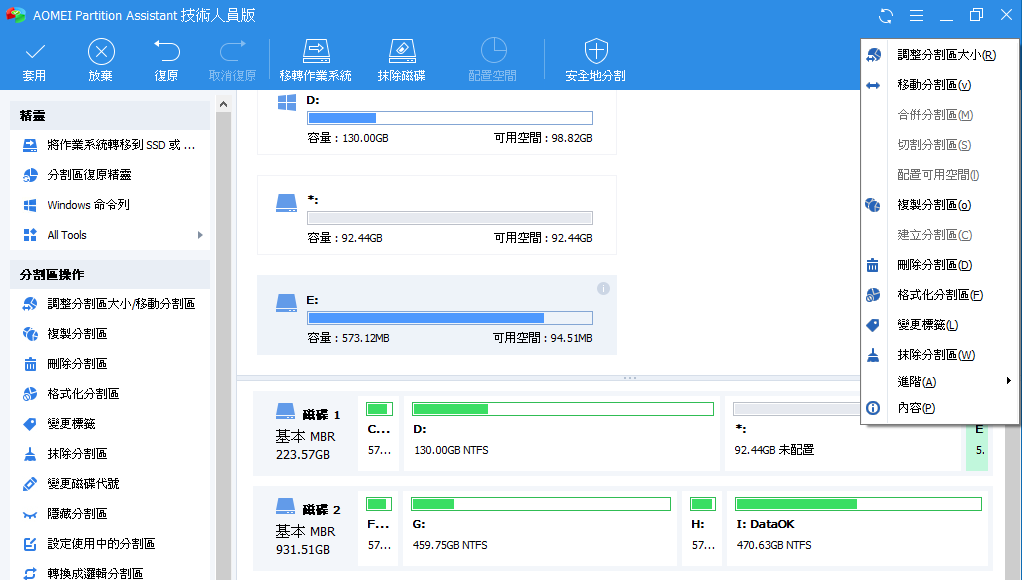Click the 復原 undo arrow icon
Image resolution: width=1022 pixels, height=580 pixels.
point(166,51)
